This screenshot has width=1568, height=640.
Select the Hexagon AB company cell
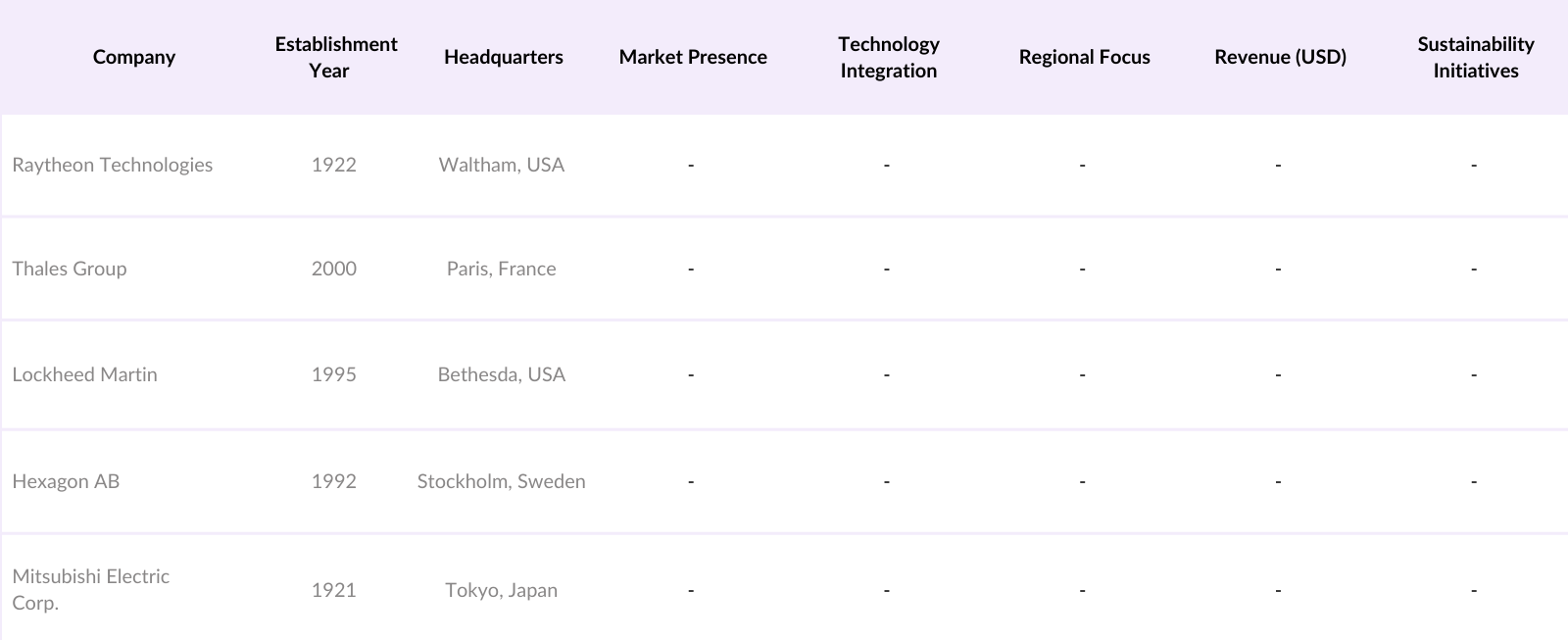[66, 481]
